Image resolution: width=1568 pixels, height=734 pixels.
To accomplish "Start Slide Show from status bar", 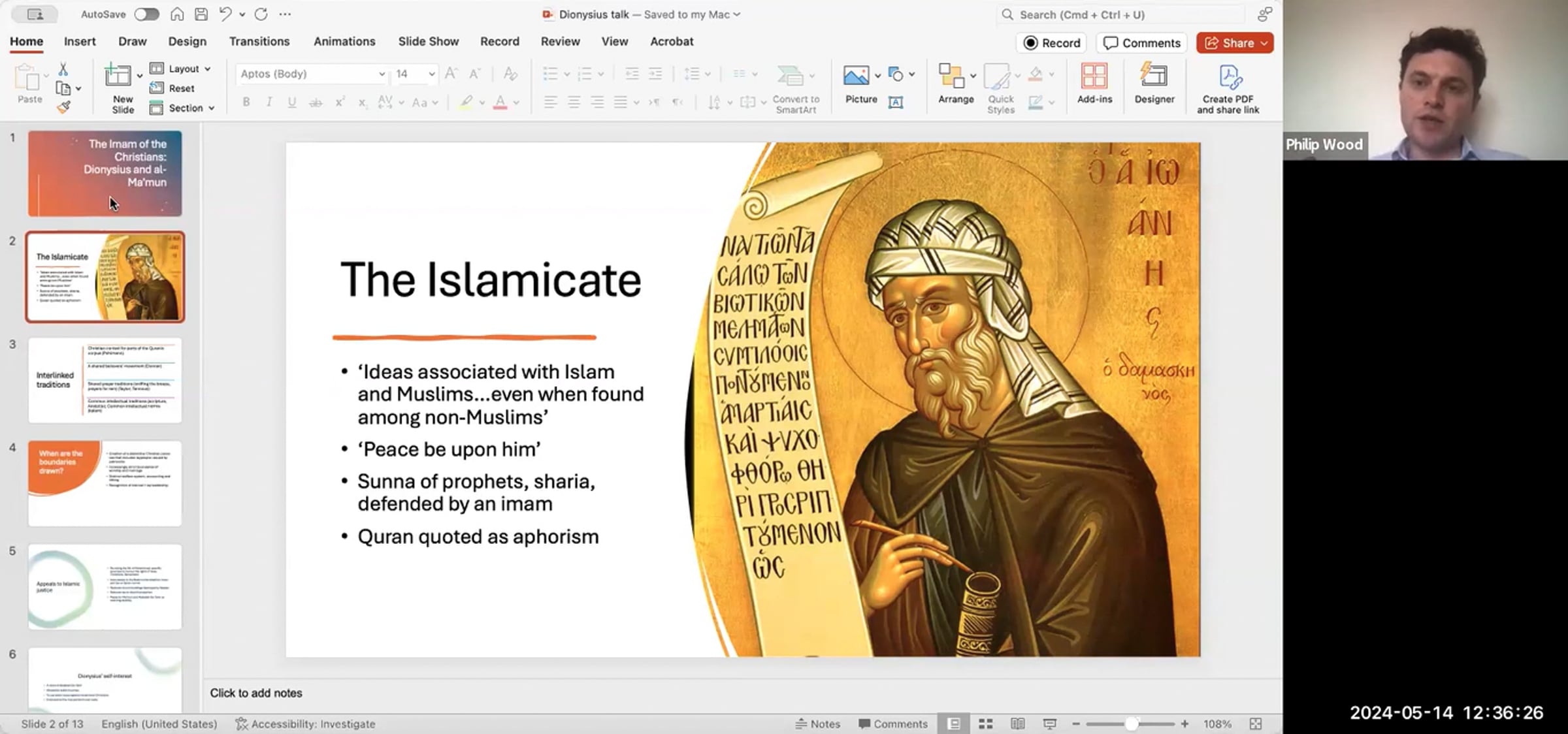I will coord(1049,724).
